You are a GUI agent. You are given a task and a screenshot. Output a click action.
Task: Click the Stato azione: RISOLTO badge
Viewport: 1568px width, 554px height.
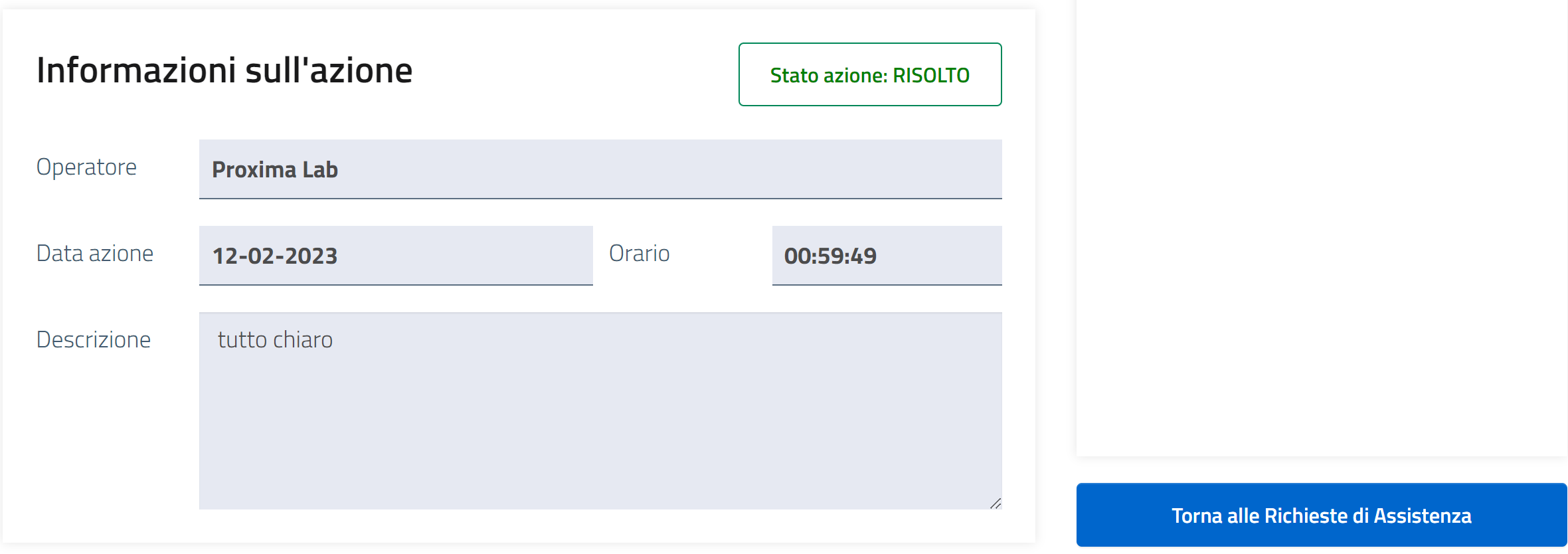click(x=869, y=75)
